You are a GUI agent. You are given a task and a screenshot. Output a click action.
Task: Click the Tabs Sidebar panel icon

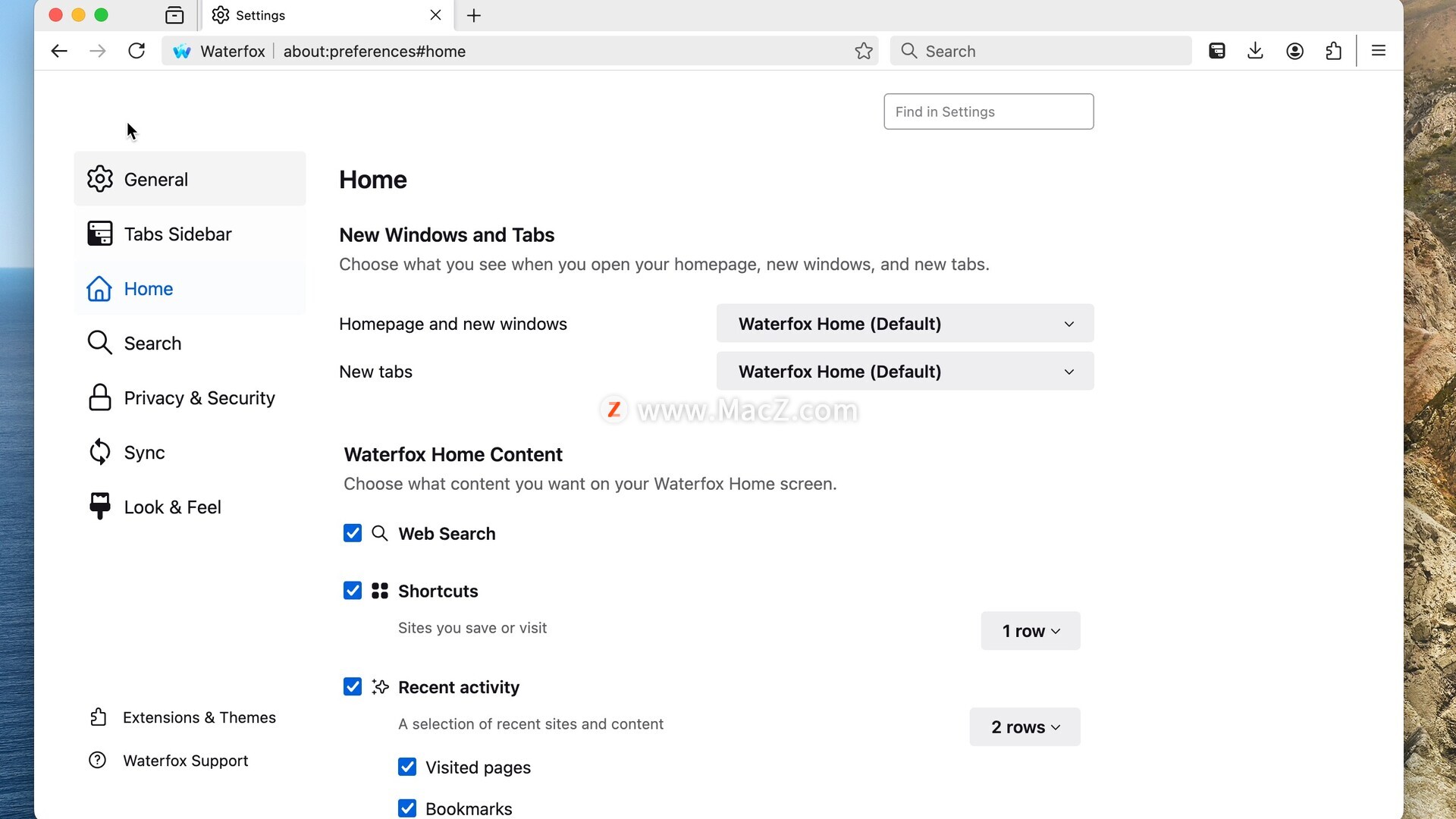pyautogui.click(x=100, y=234)
